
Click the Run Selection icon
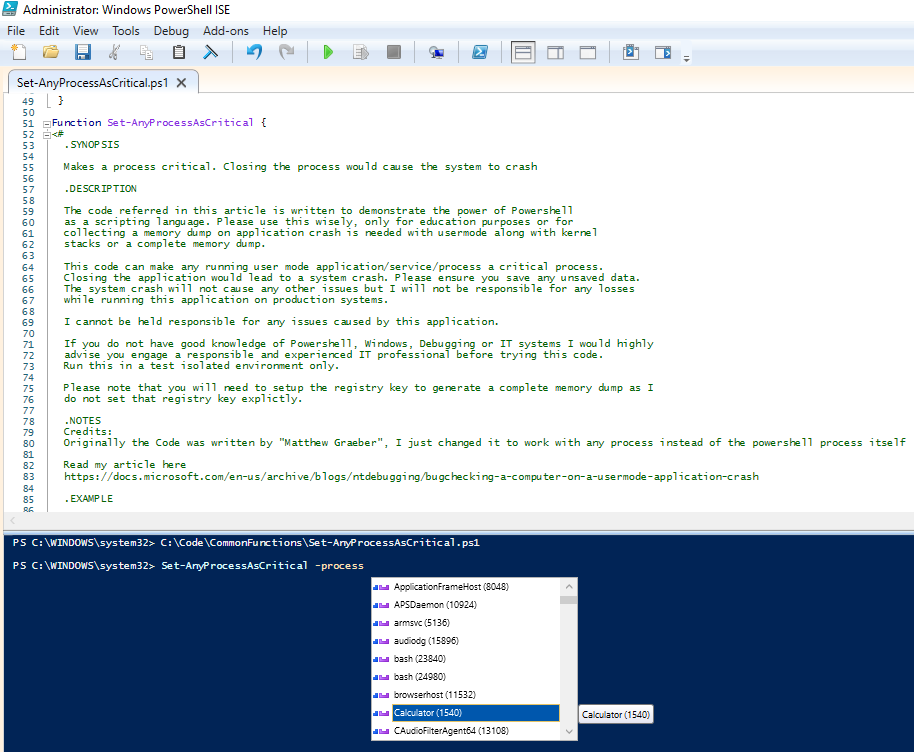tap(361, 53)
